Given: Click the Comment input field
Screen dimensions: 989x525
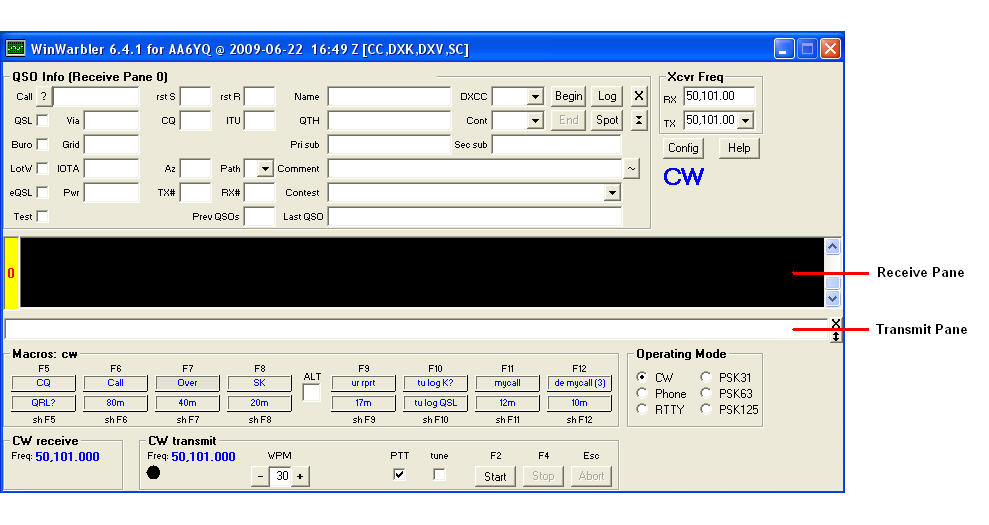Looking at the screenshot, I should coord(474,168).
